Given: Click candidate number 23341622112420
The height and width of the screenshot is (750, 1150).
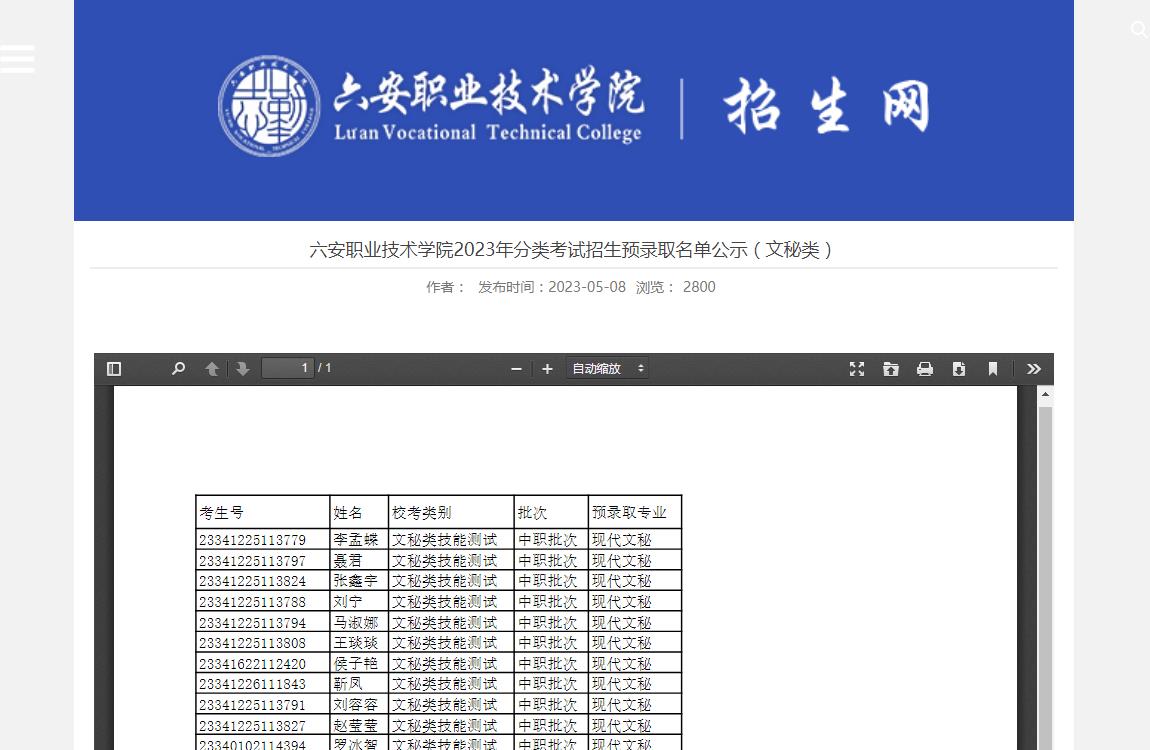Looking at the screenshot, I should [x=252, y=663].
